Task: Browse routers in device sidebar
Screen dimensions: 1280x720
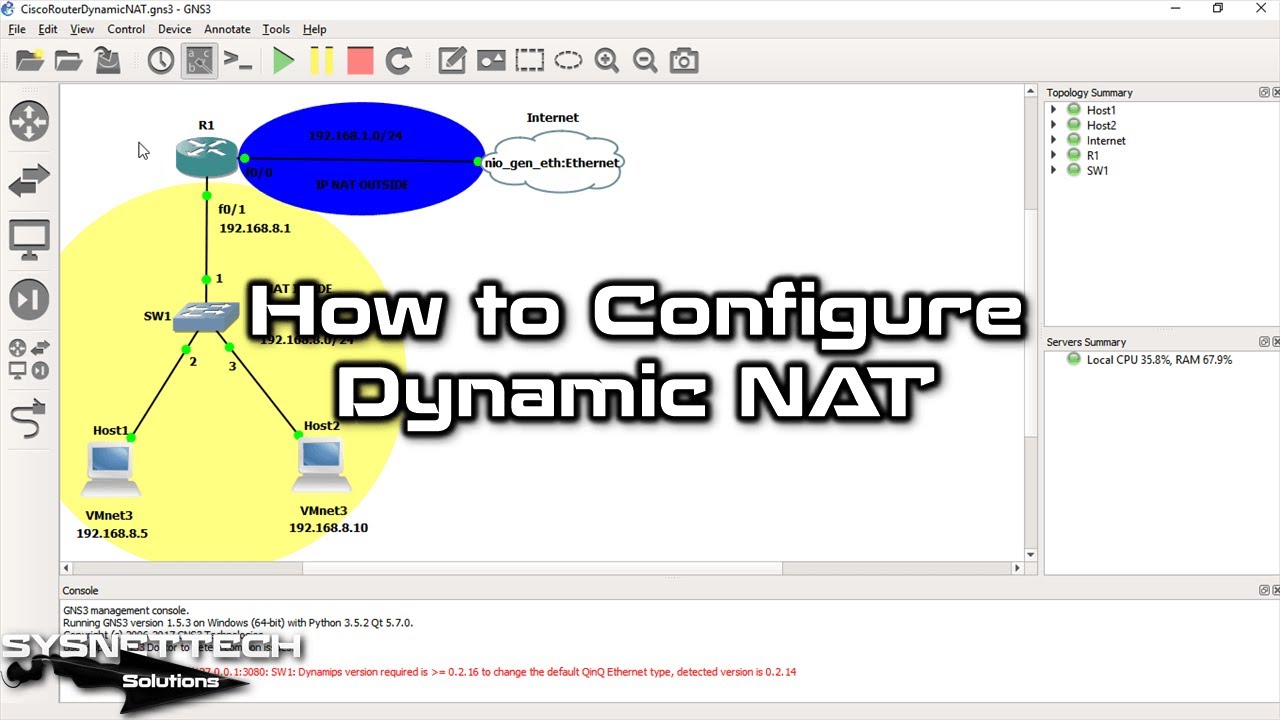Action: tap(29, 121)
